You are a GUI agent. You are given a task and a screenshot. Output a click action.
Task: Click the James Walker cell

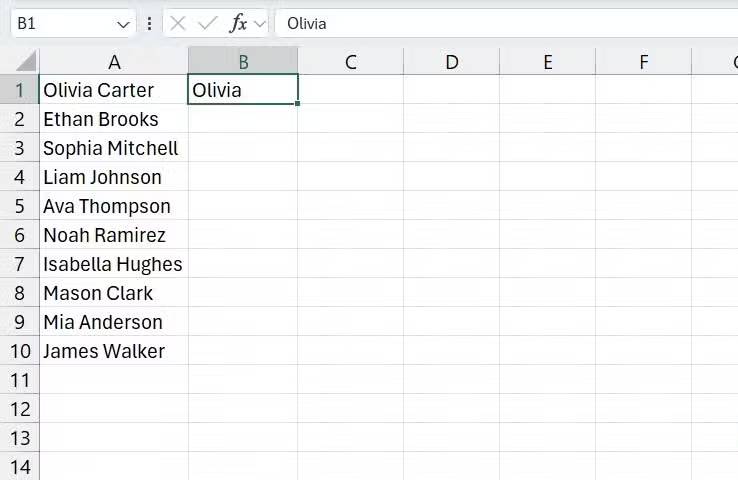point(104,351)
